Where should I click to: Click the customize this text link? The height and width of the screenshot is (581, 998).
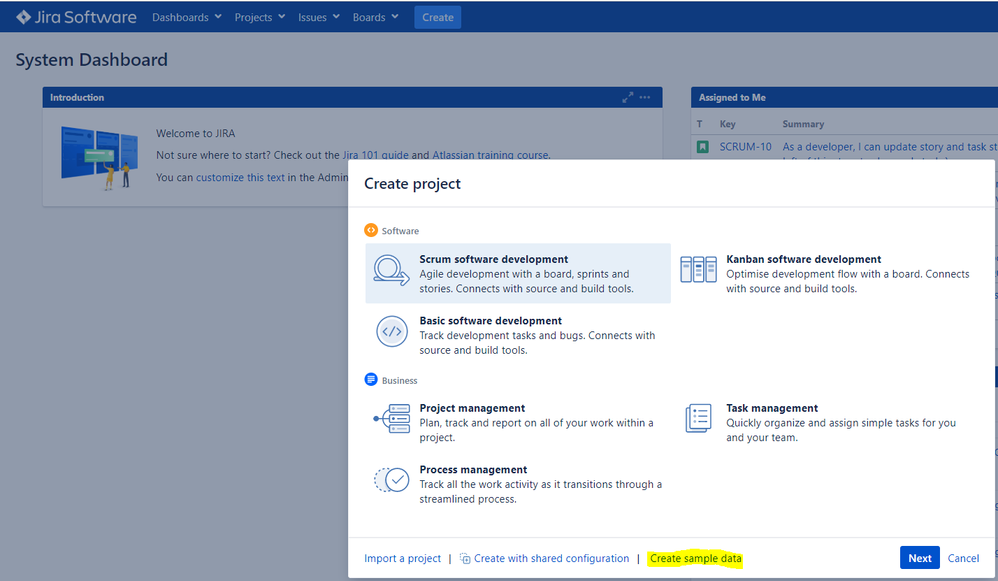point(240,177)
